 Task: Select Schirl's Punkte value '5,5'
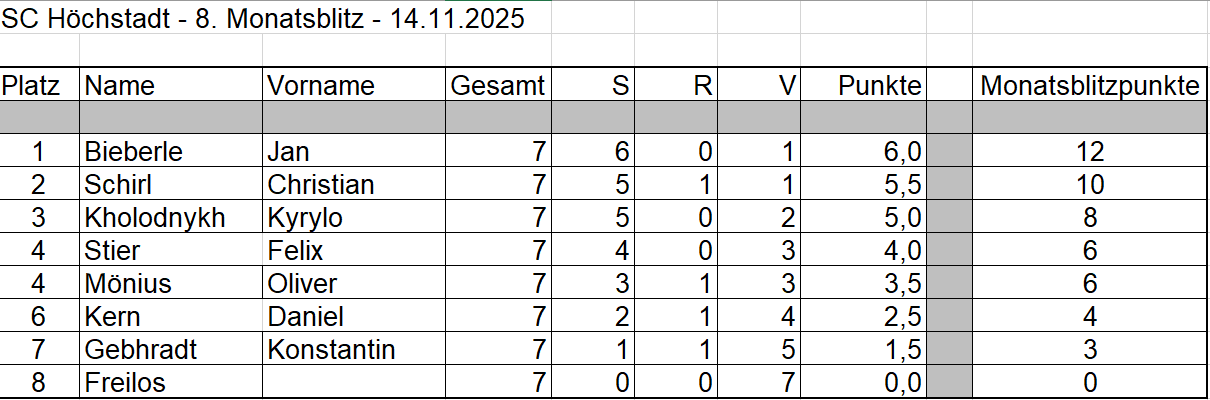click(901, 185)
